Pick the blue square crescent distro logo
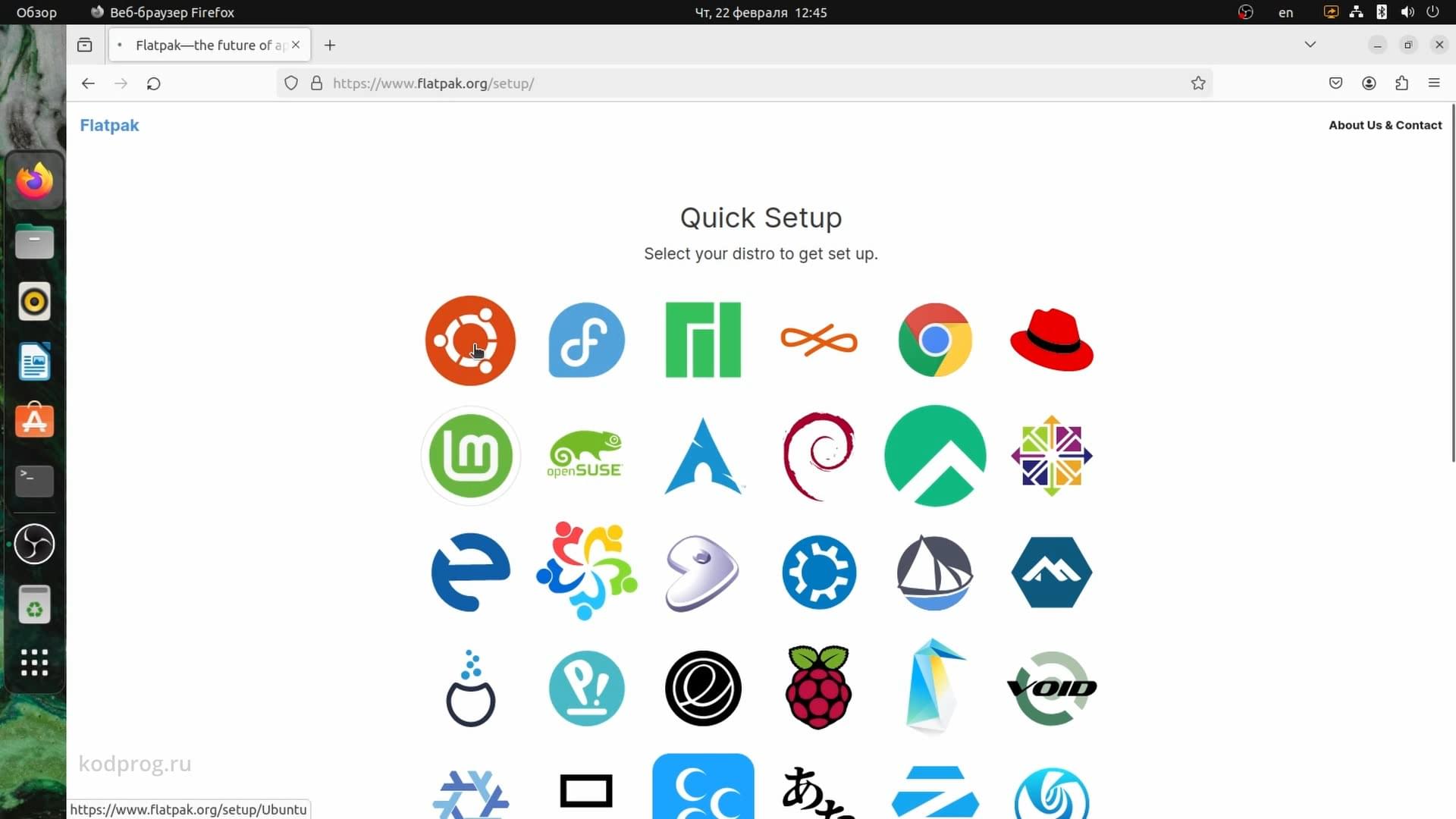1456x819 pixels. pyautogui.click(x=703, y=786)
